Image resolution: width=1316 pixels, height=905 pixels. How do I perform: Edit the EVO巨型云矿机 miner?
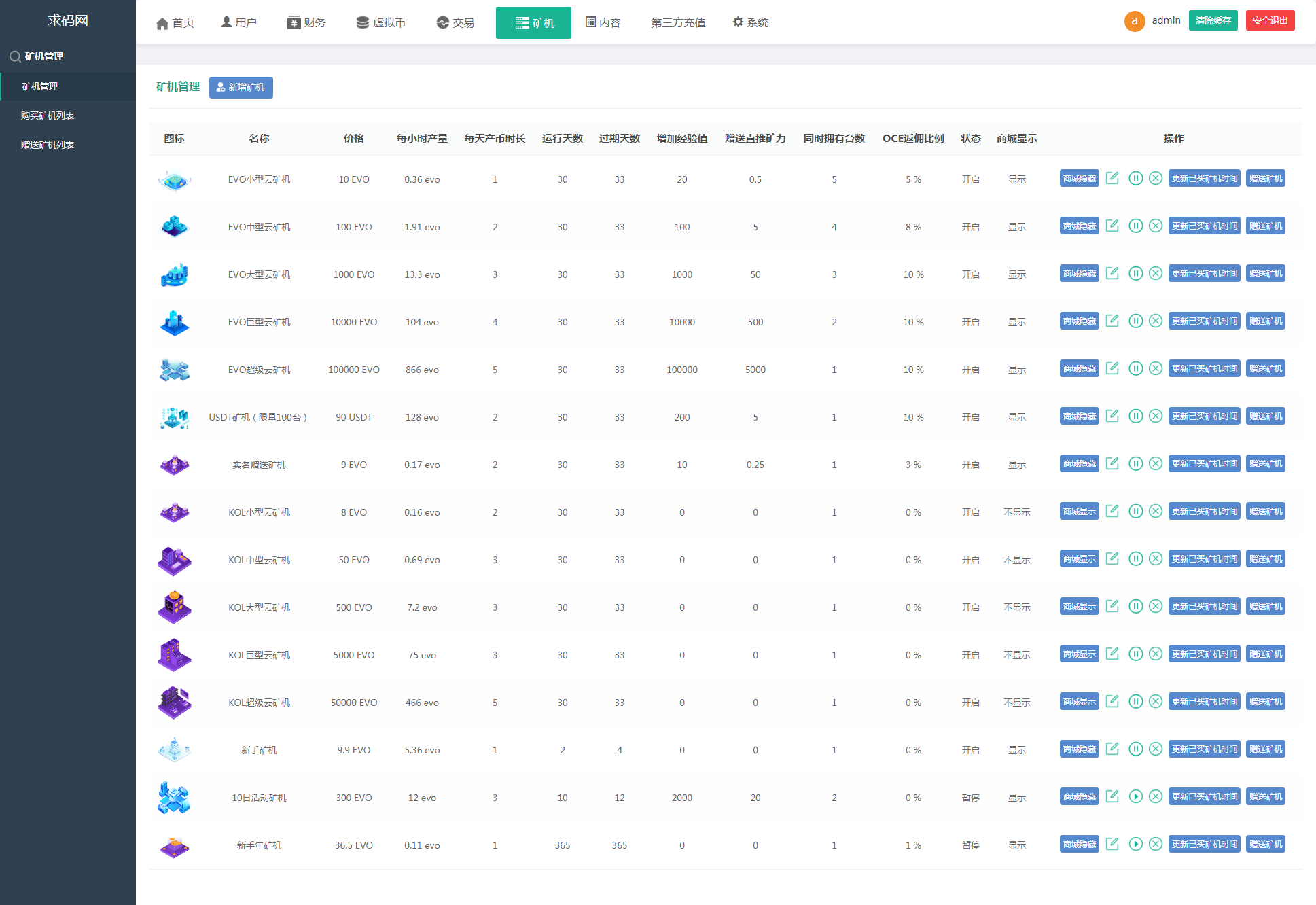(x=1112, y=321)
